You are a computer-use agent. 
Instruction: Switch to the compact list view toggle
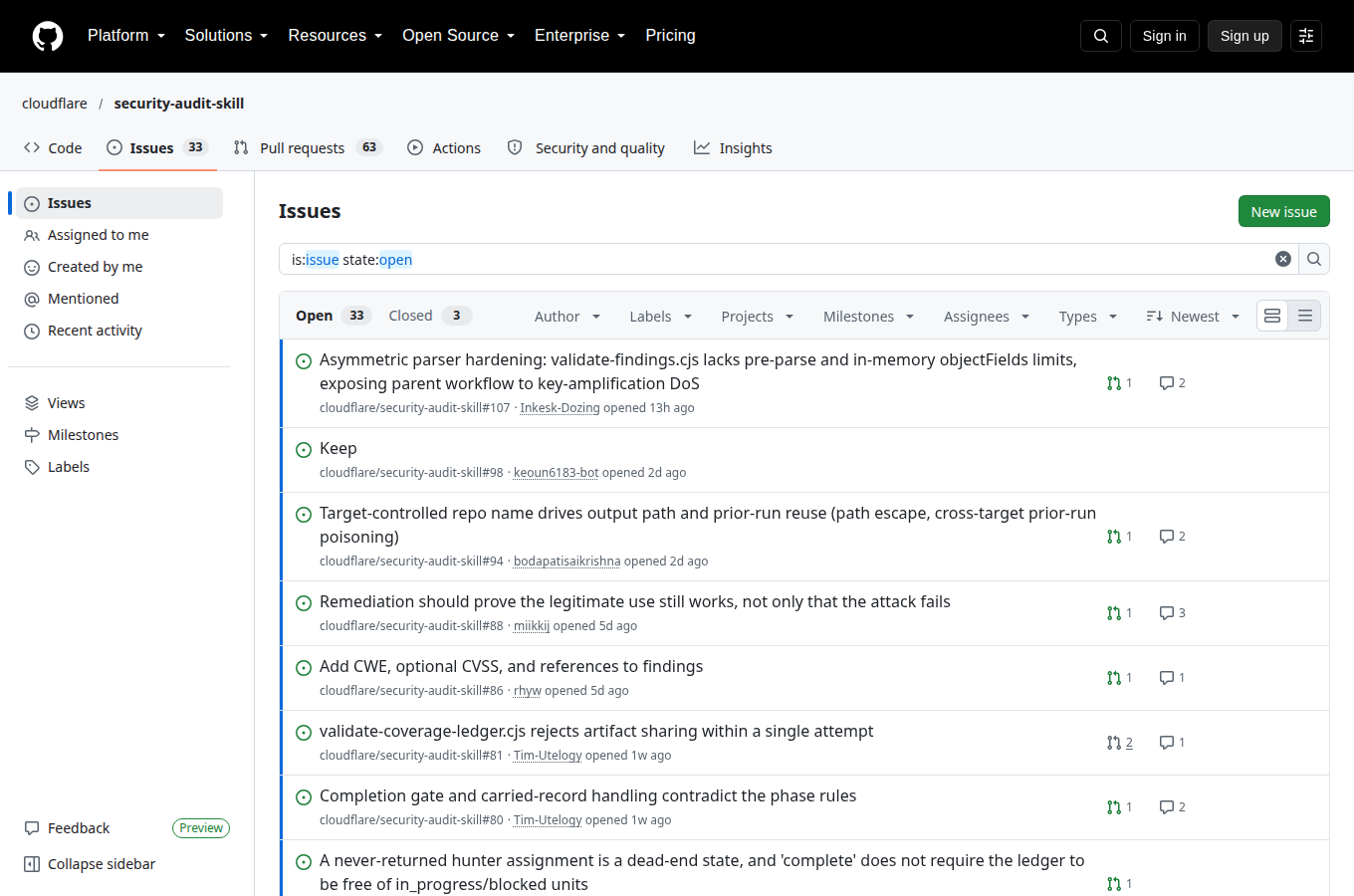pyautogui.click(x=1305, y=316)
